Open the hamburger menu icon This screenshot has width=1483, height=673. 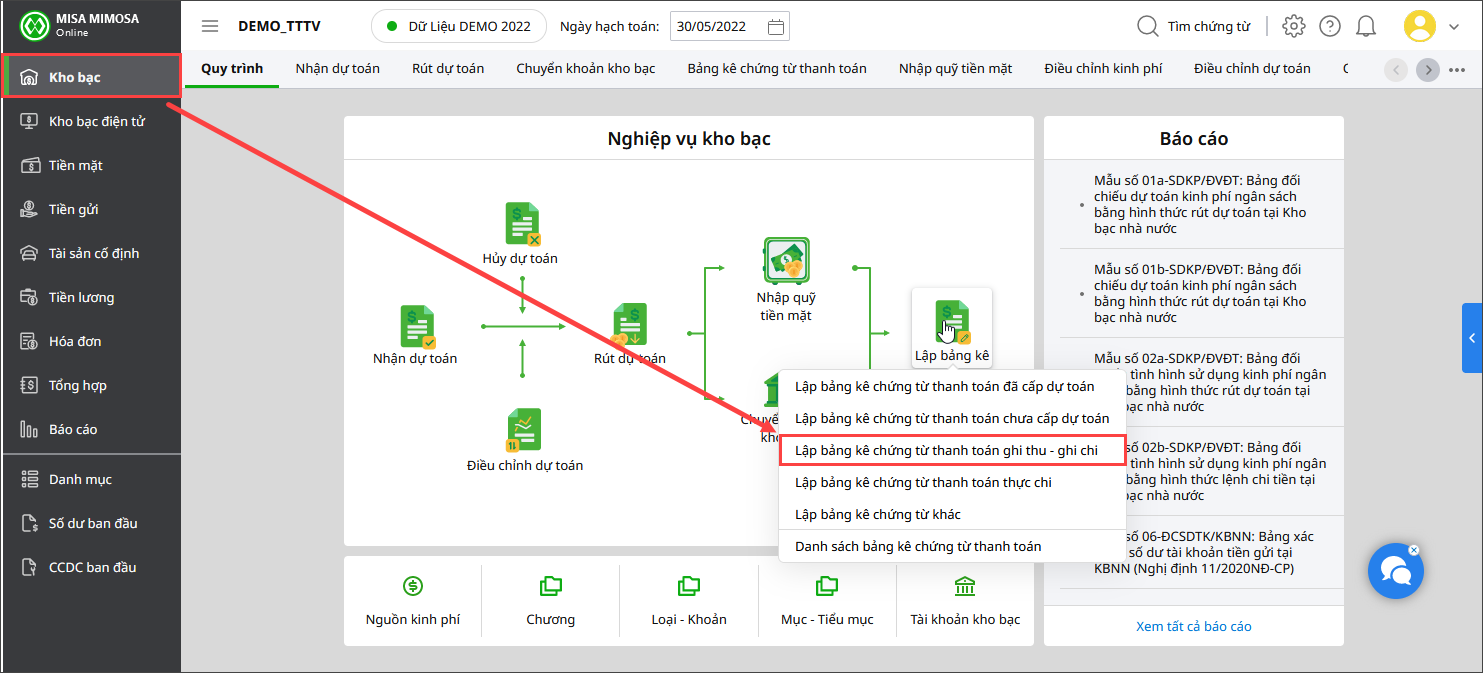[209, 26]
